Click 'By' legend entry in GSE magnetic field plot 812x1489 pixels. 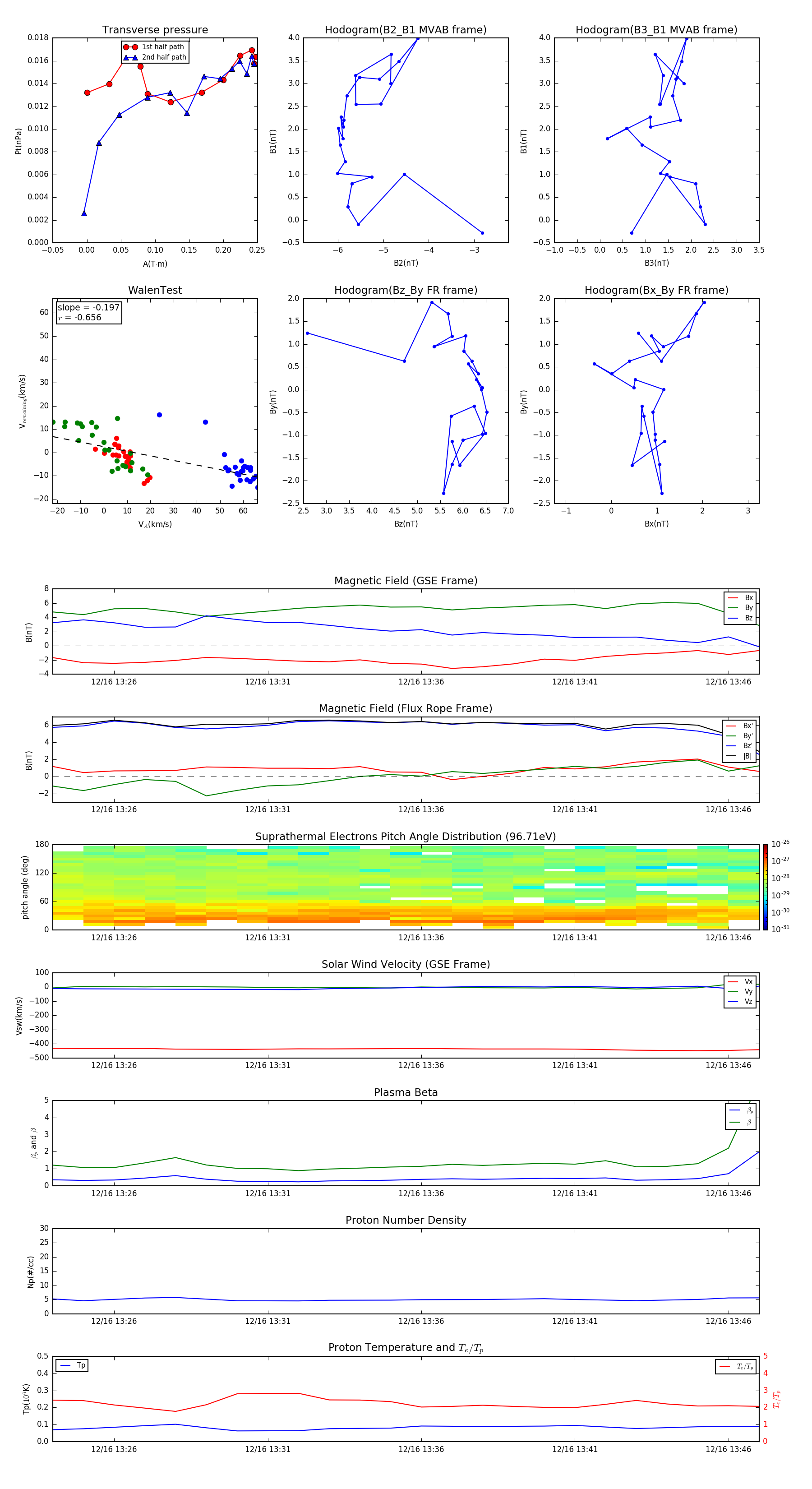741,607
